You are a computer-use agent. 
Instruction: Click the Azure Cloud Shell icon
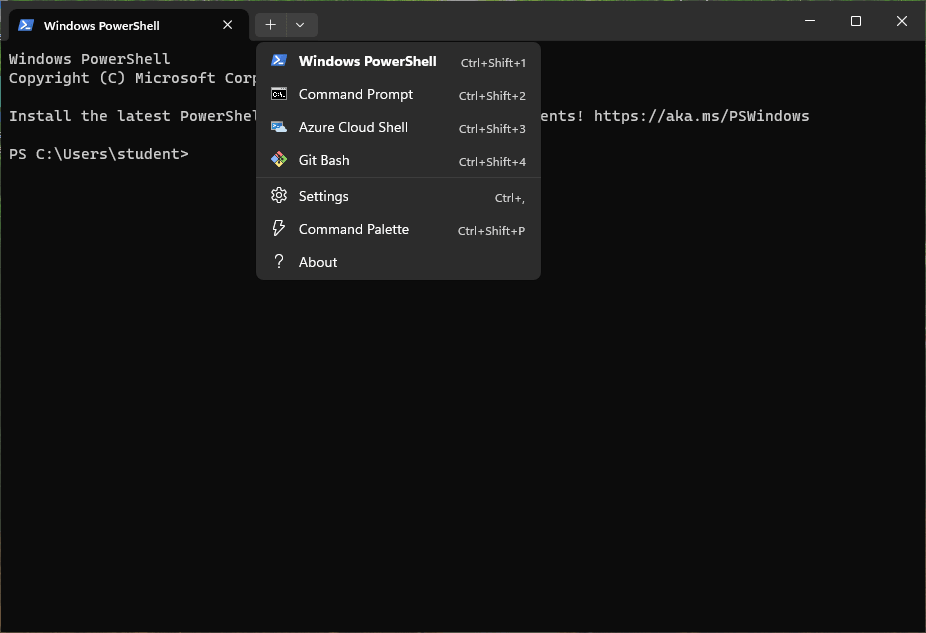pos(279,127)
